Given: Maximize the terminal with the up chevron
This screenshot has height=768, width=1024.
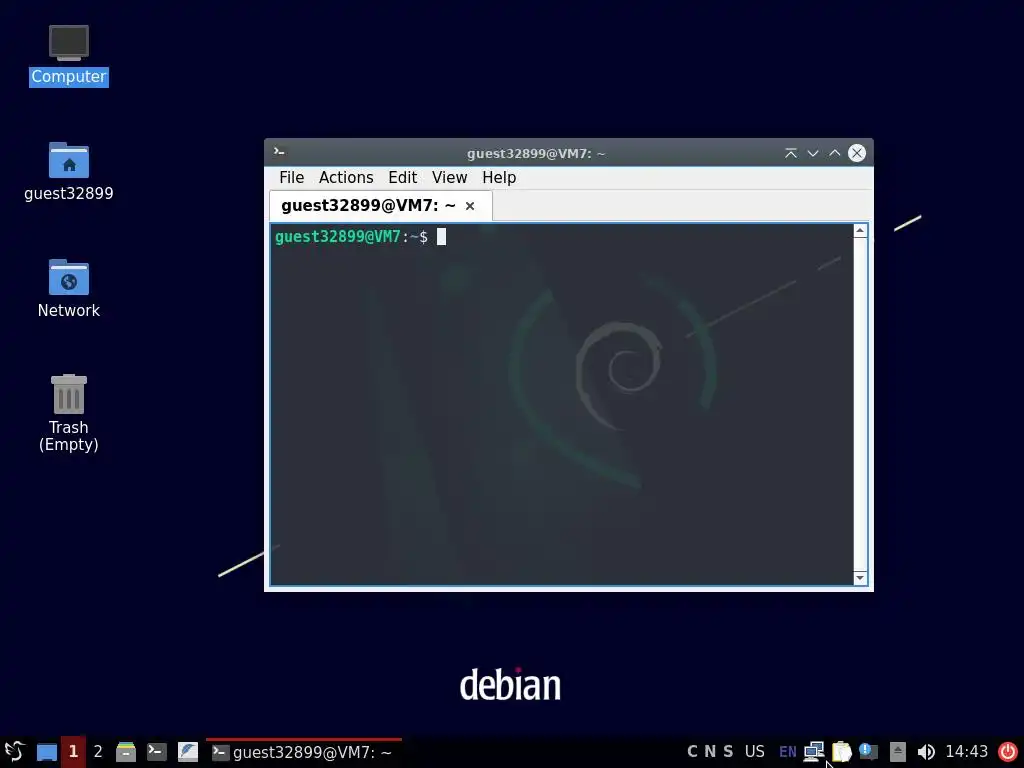Looking at the screenshot, I should (x=835, y=153).
